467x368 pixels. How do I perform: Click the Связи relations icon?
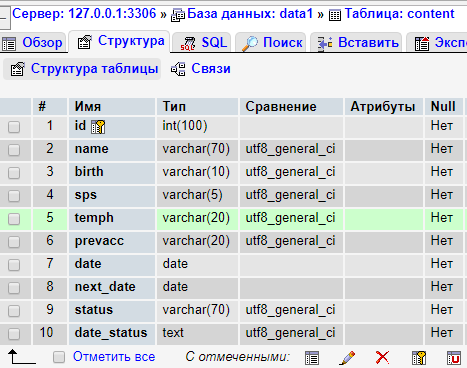pos(178,69)
